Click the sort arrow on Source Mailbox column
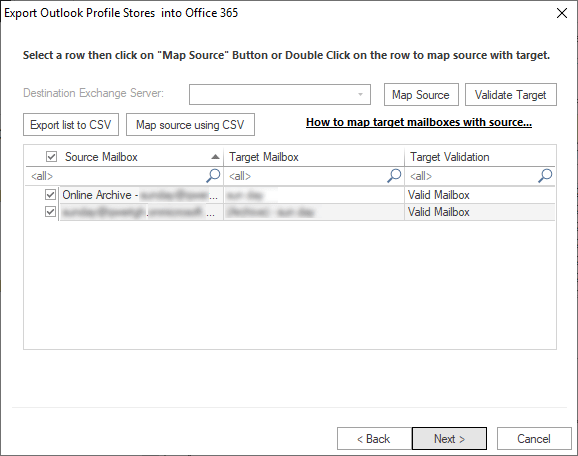The image size is (578, 456). (x=215, y=157)
